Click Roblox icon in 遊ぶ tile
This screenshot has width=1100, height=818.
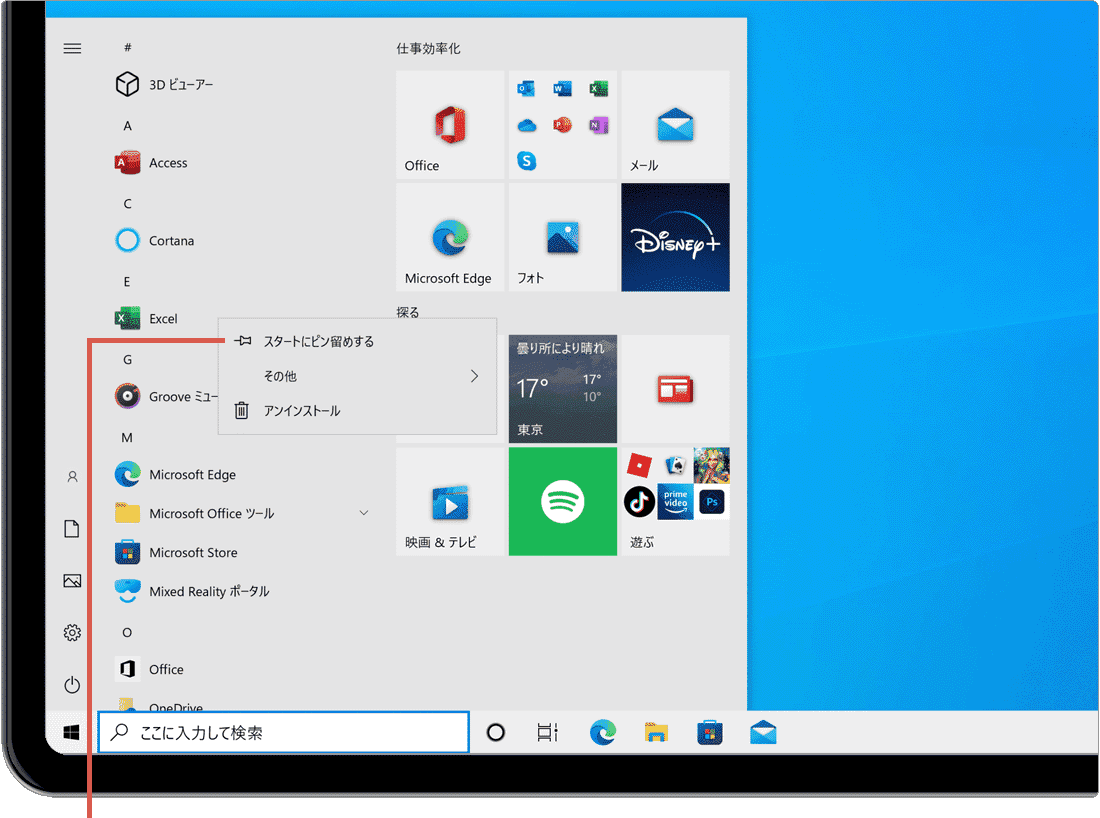(x=639, y=465)
